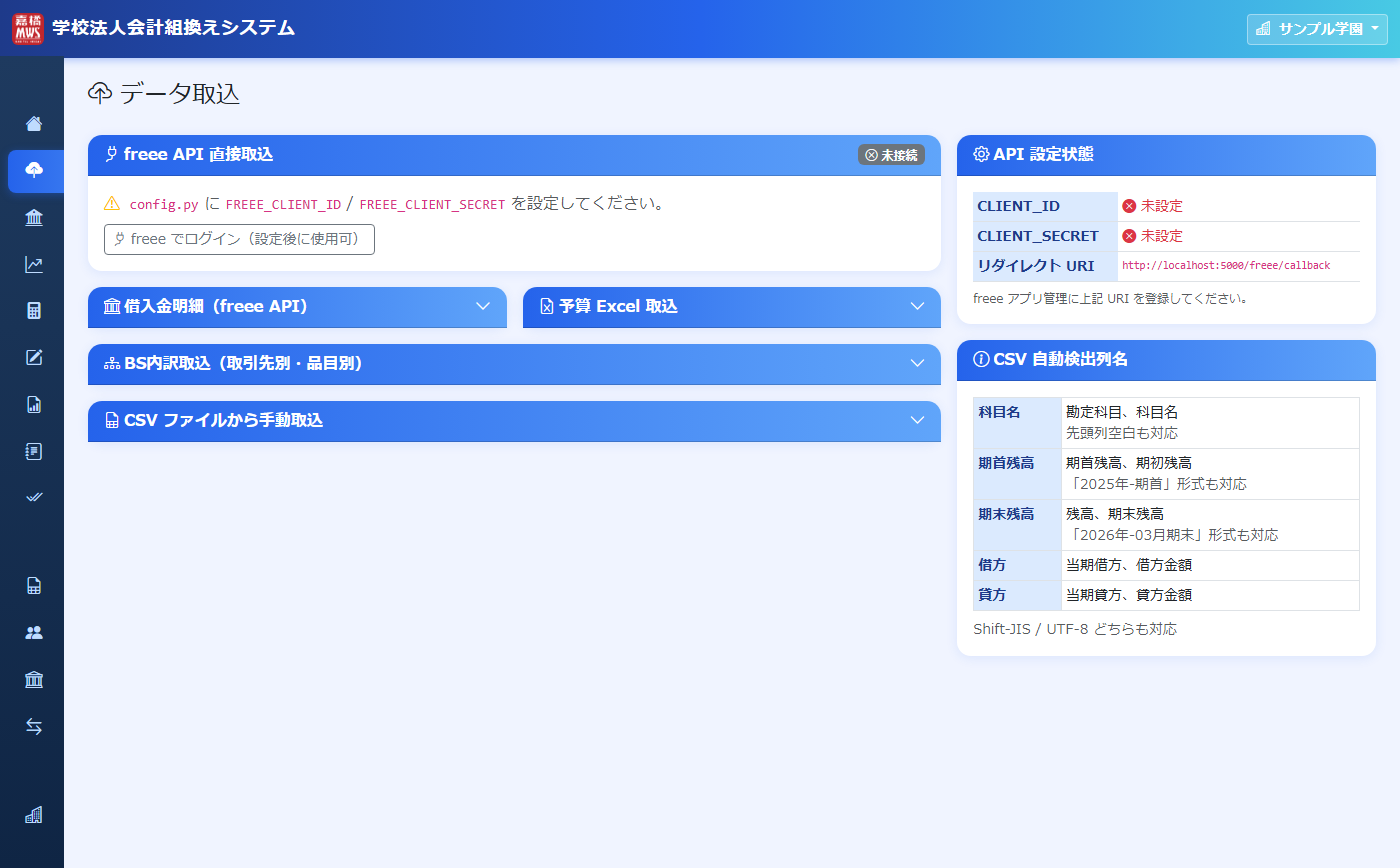Click the FREEE_CLIENT_SECRET code text
This screenshot has width=1400, height=868.
coord(432,205)
